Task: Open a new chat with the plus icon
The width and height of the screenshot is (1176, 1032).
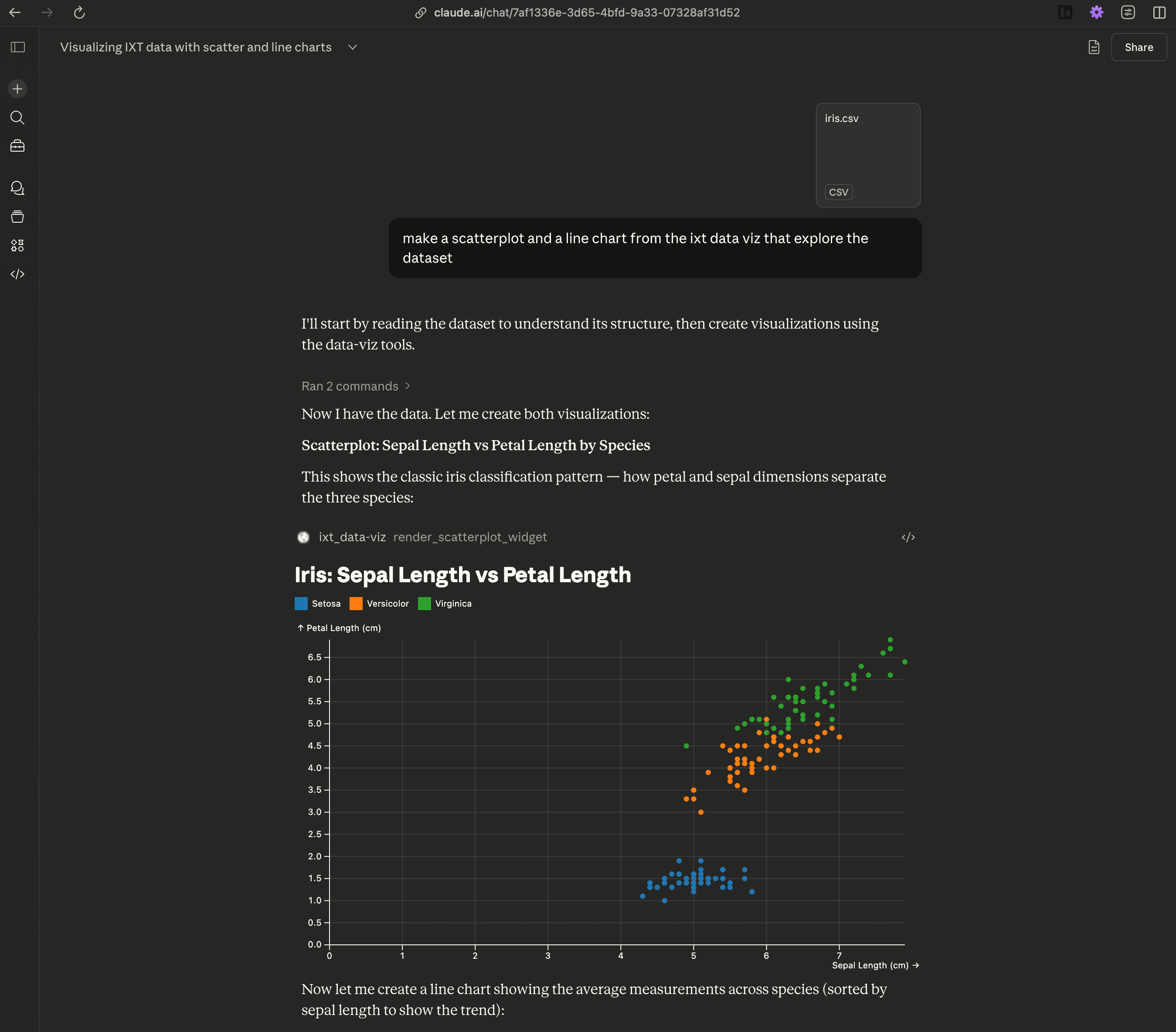Action: click(17, 88)
